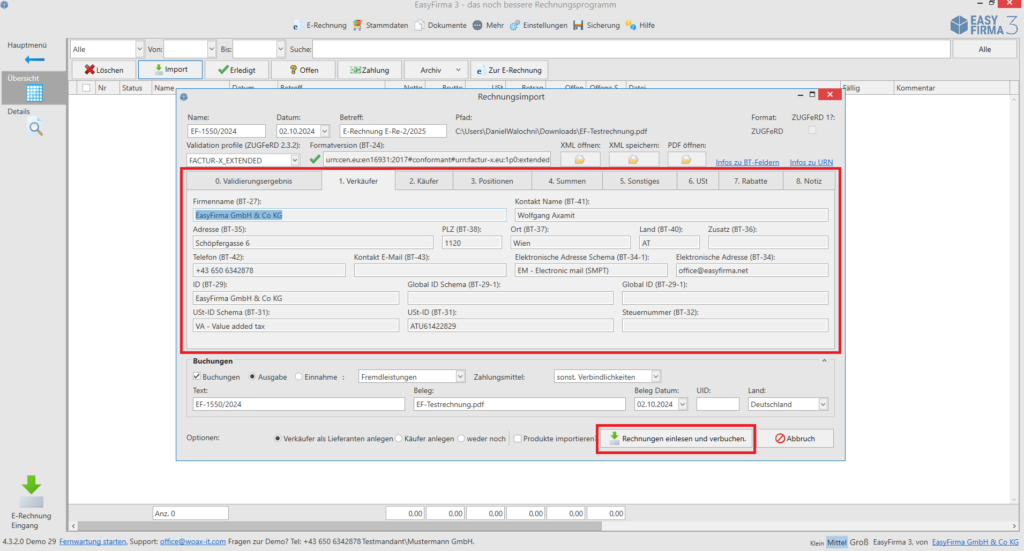Click the Import button

coord(170,70)
